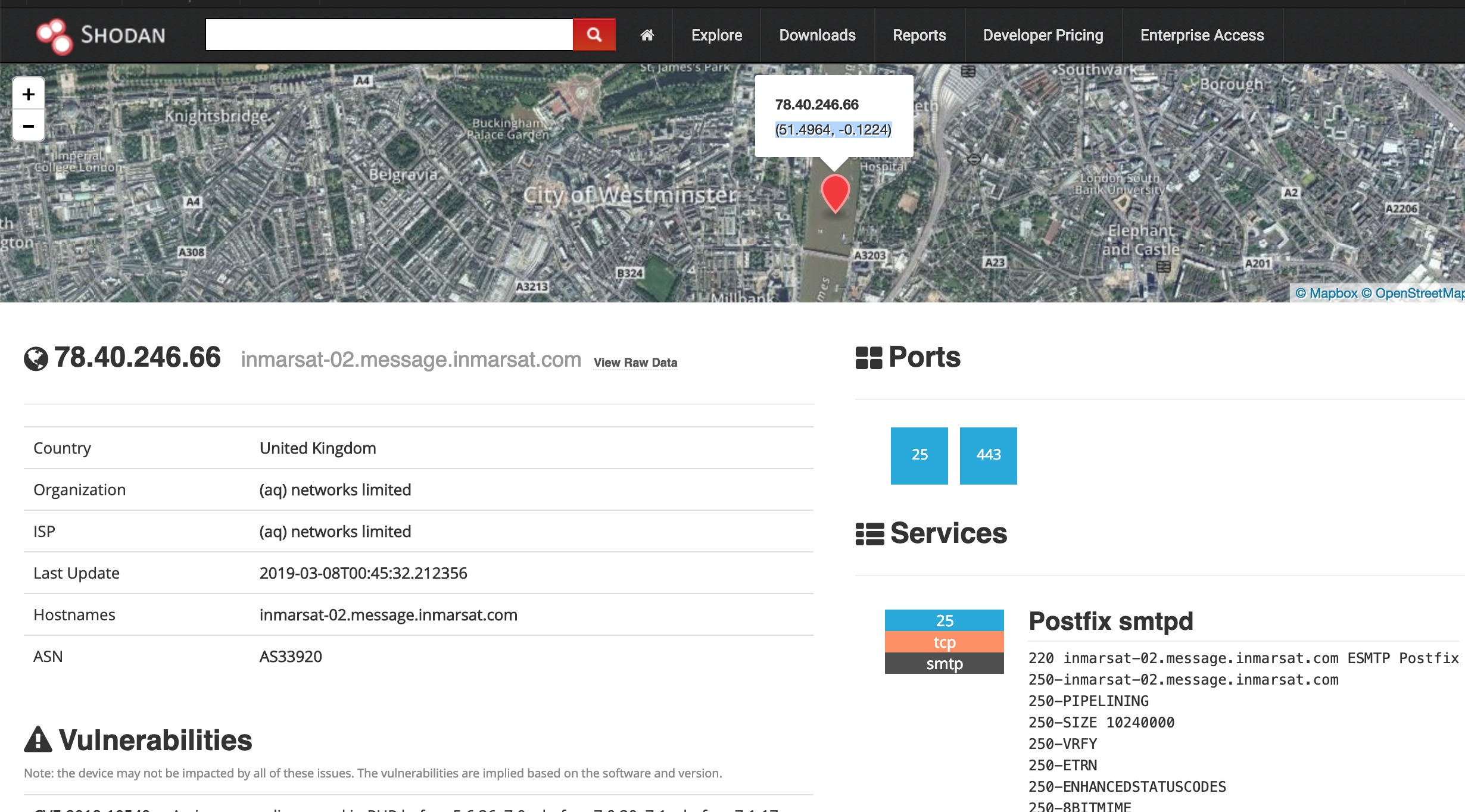Select the Organization value (aq) networks limited
This screenshot has width=1465, height=812.
pyautogui.click(x=335, y=489)
